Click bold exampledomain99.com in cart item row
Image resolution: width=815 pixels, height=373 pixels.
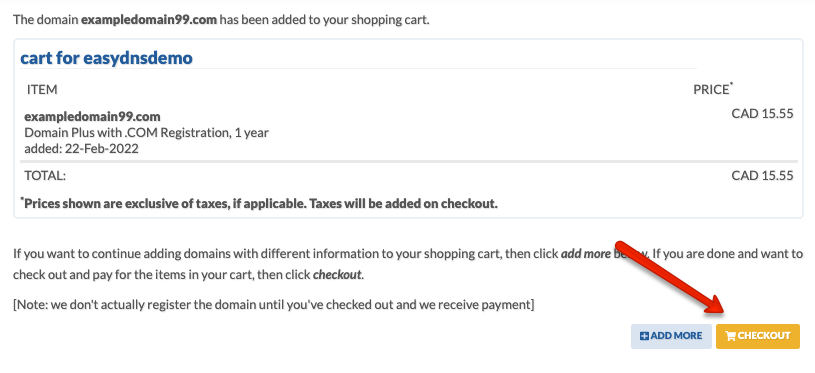pyautogui.click(x=93, y=116)
